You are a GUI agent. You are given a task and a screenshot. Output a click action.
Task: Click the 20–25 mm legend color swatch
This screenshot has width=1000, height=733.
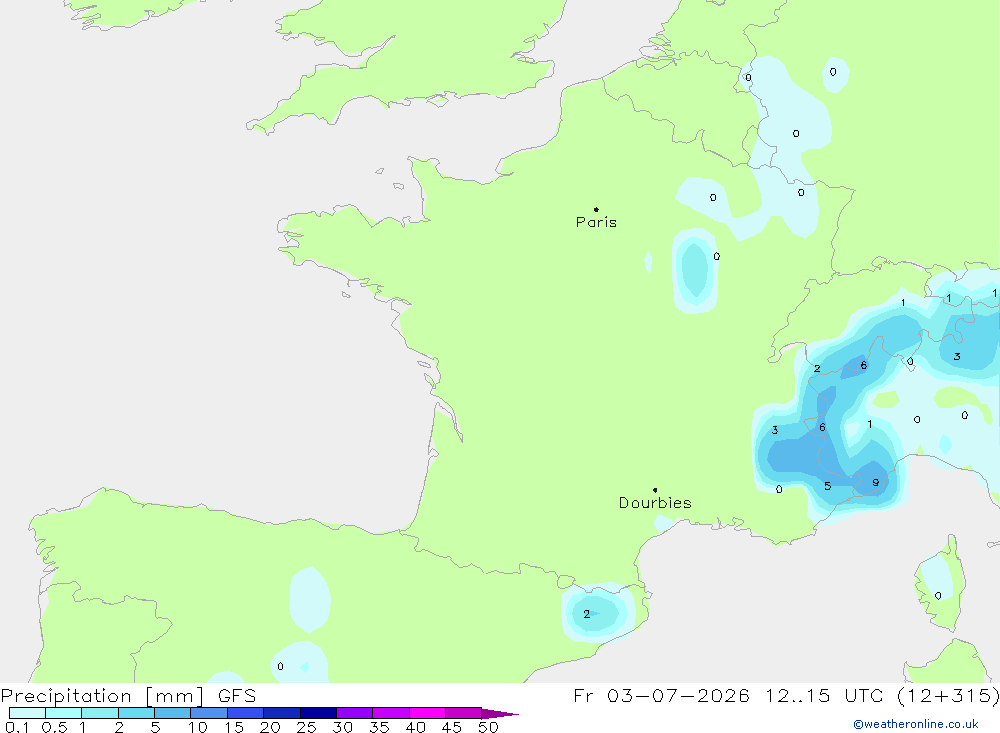[282, 713]
